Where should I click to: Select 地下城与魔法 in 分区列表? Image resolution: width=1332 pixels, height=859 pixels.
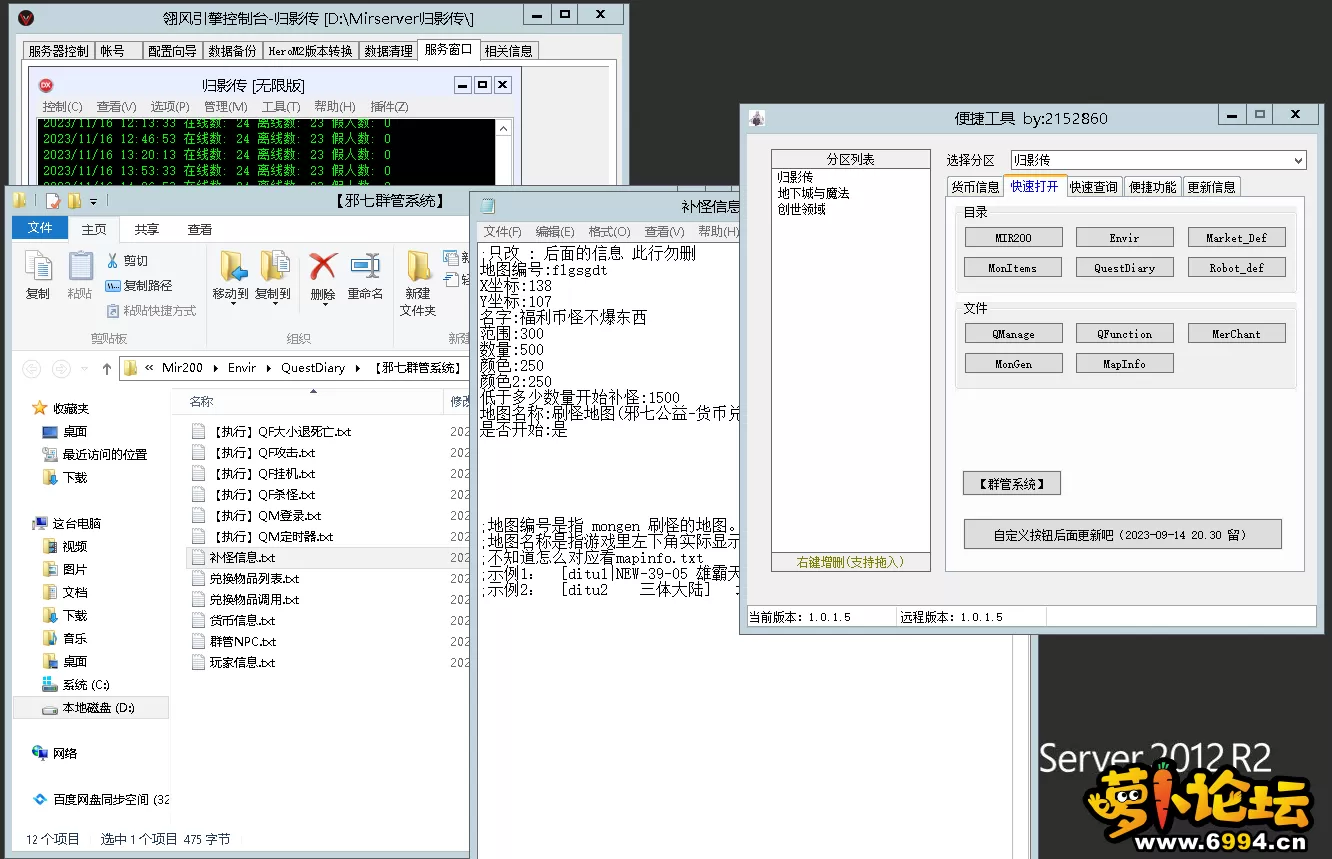(813, 193)
